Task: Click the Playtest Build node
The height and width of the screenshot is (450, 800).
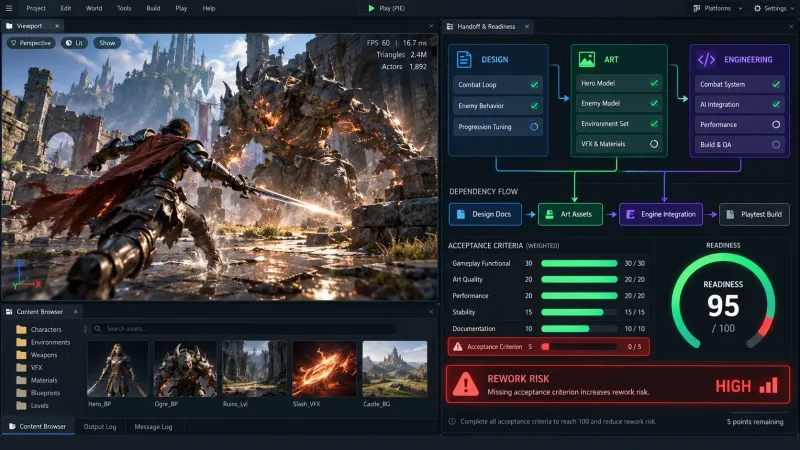Action: [x=754, y=214]
